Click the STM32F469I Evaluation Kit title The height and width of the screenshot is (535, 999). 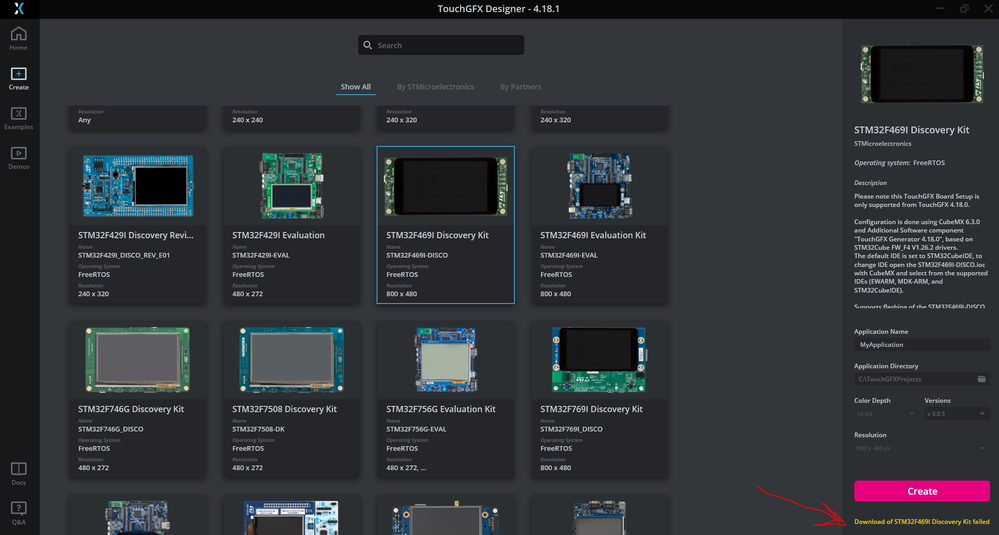[593, 235]
